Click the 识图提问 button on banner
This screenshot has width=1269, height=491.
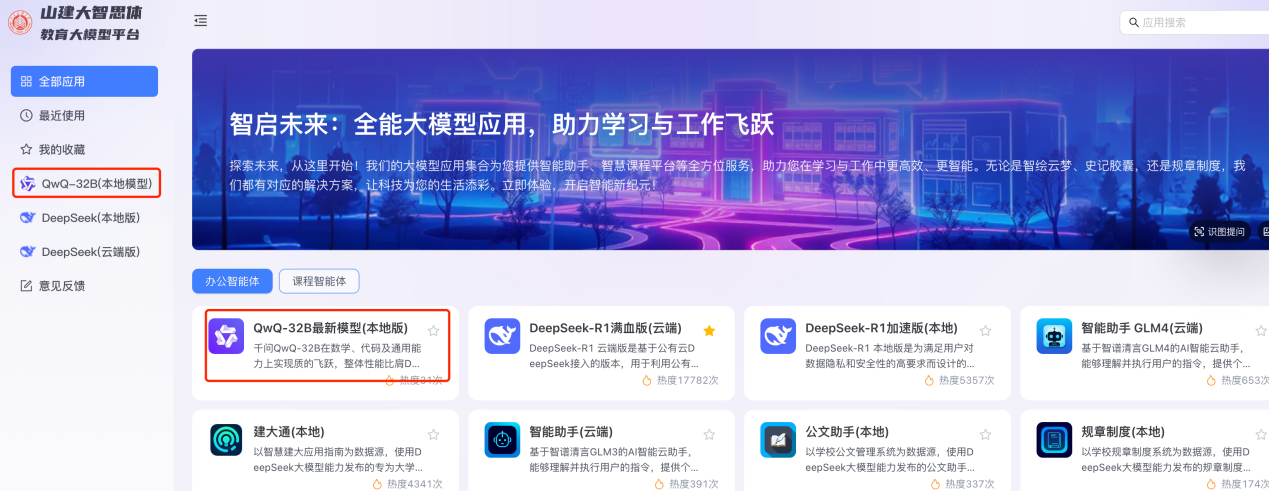[x=1219, y=231]
